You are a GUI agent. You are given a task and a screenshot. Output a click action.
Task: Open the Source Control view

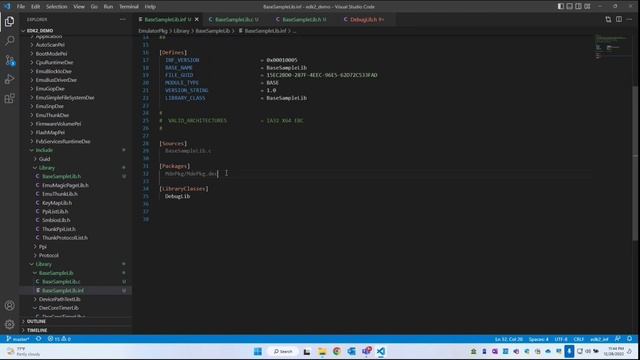tap(9, 60)
